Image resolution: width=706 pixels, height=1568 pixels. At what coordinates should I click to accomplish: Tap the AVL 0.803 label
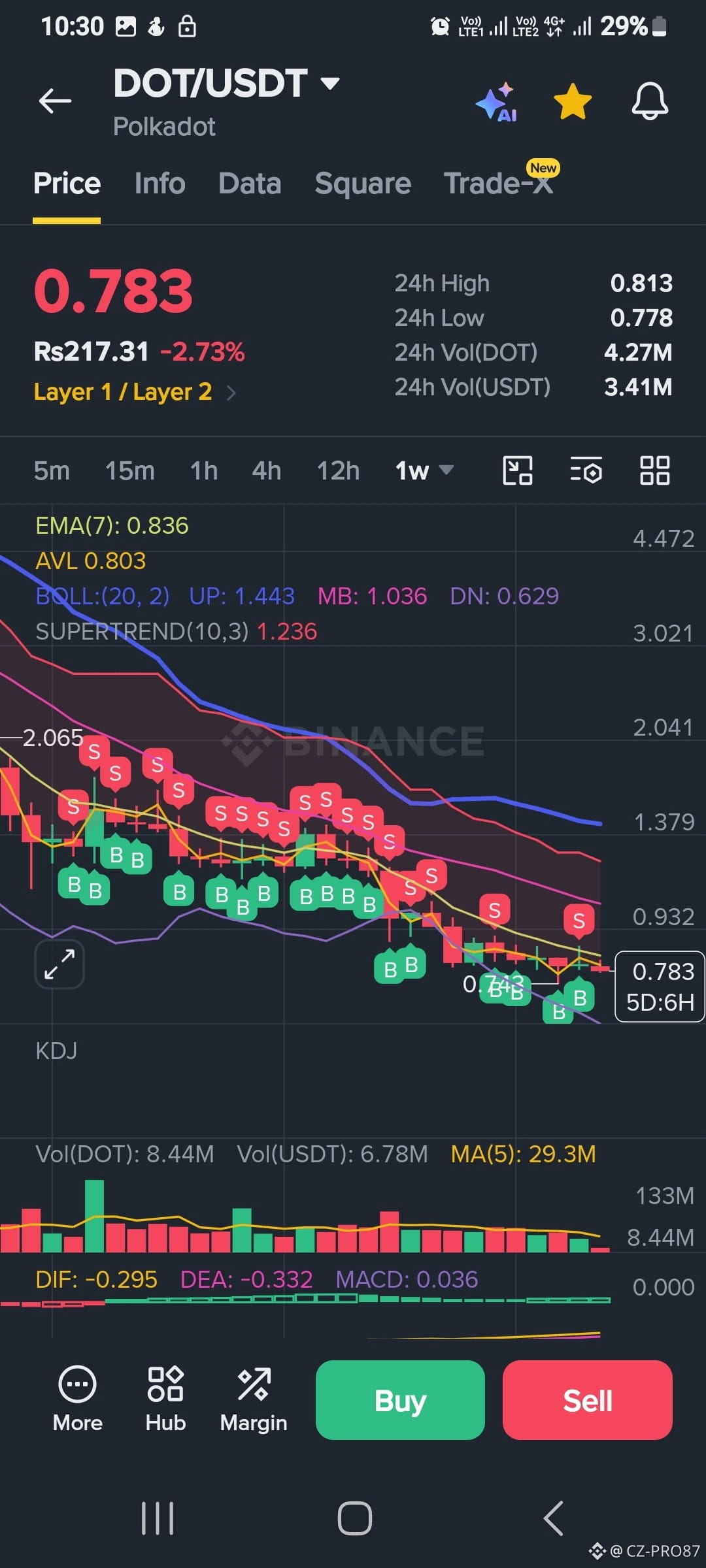90,561
